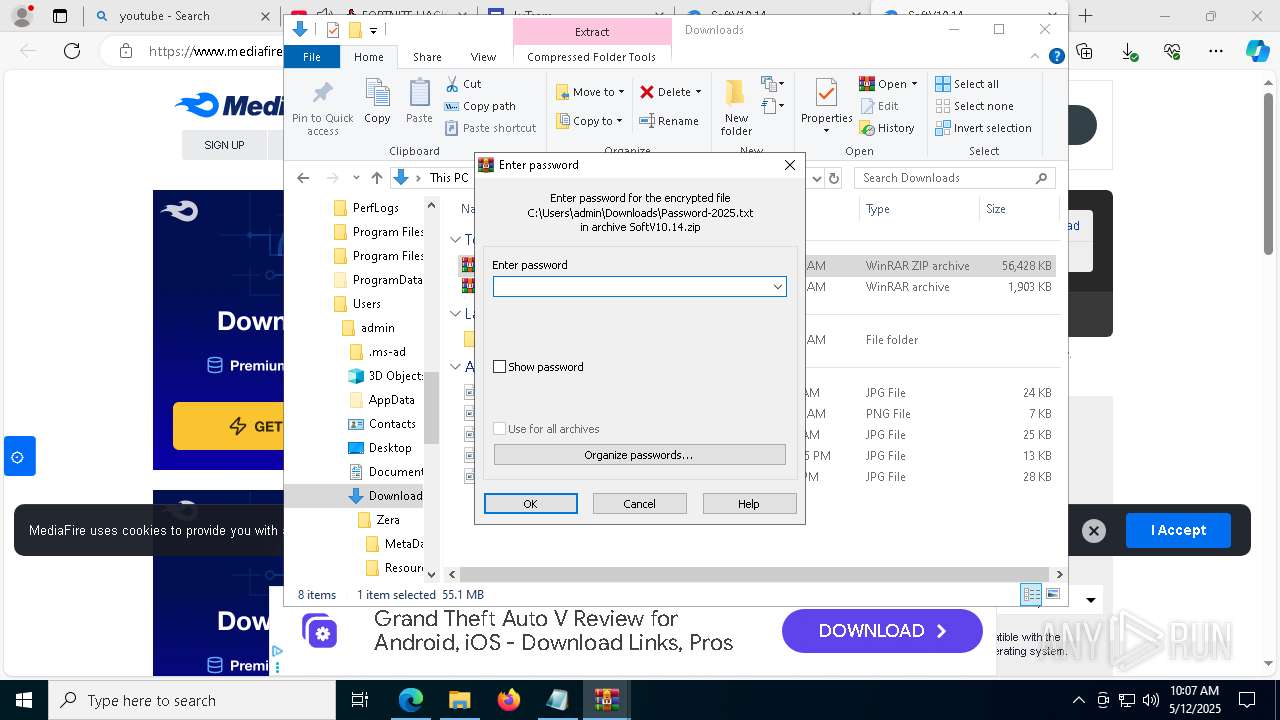Open WinRAR taskbar icon
Image resolution: width=1280 pixels, height=720 pixels.
click(x=606, y=700)
